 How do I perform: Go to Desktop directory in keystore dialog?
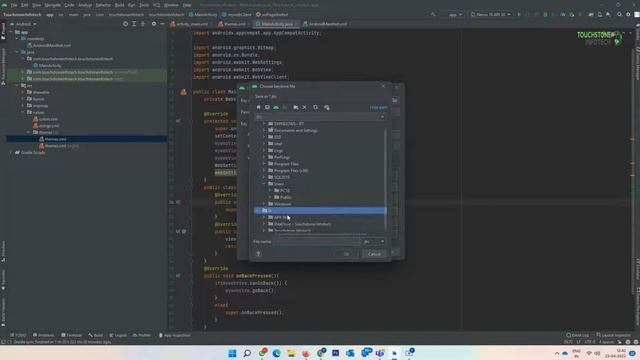click(267, 107)
